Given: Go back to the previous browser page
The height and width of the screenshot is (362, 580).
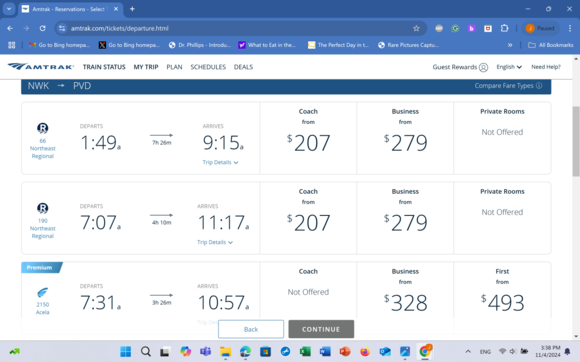Looking at the screenshot, I should [10, 28].
